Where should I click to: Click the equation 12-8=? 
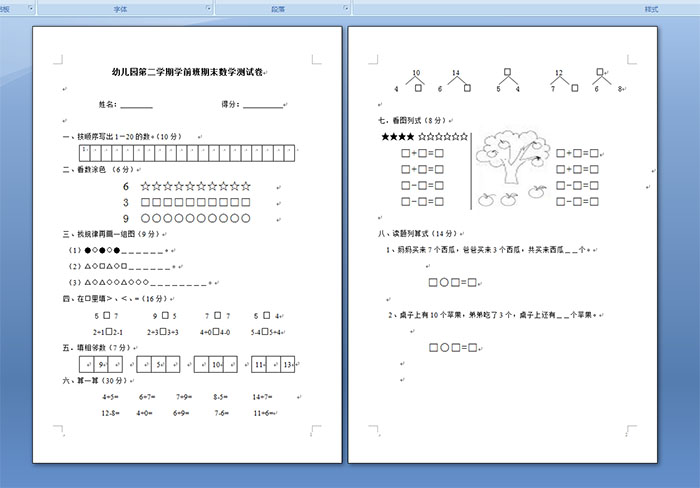[110, 413]
